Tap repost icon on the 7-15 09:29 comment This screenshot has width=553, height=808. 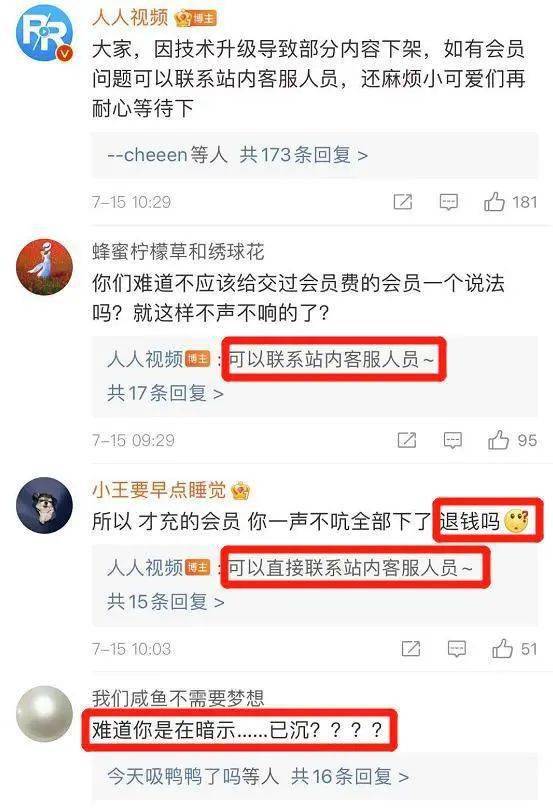click(x=407, y=440)
